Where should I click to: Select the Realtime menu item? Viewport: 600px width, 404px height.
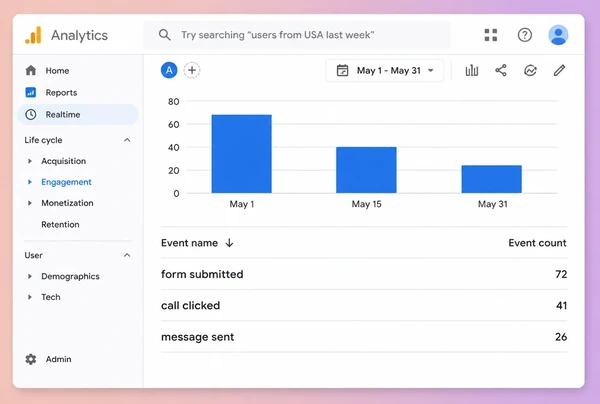pyautogui.click(x=78, y=114)
